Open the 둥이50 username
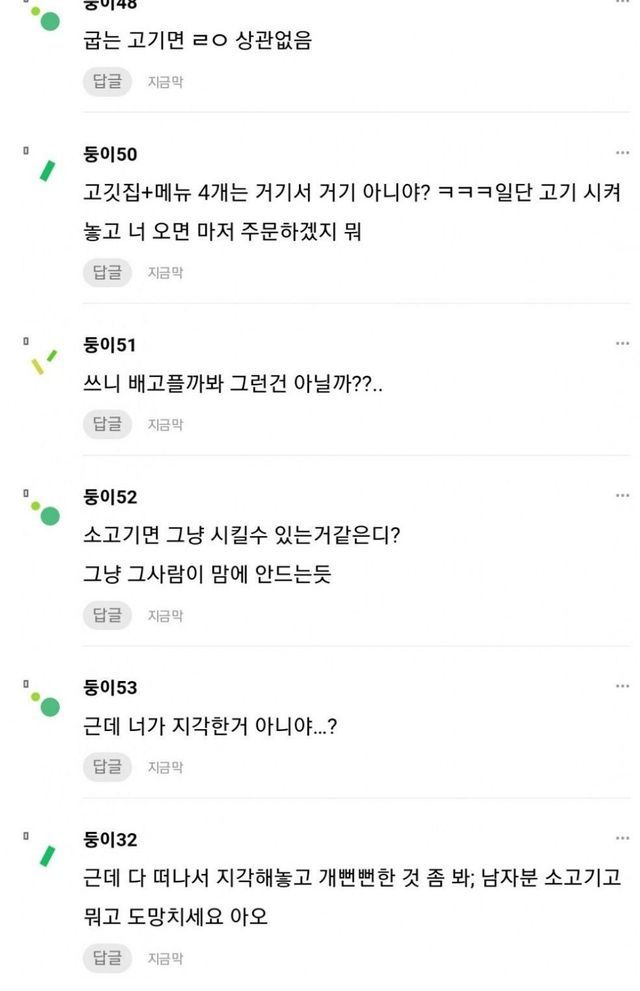Viewport: 640px width, 991px height. click(111, 154)
